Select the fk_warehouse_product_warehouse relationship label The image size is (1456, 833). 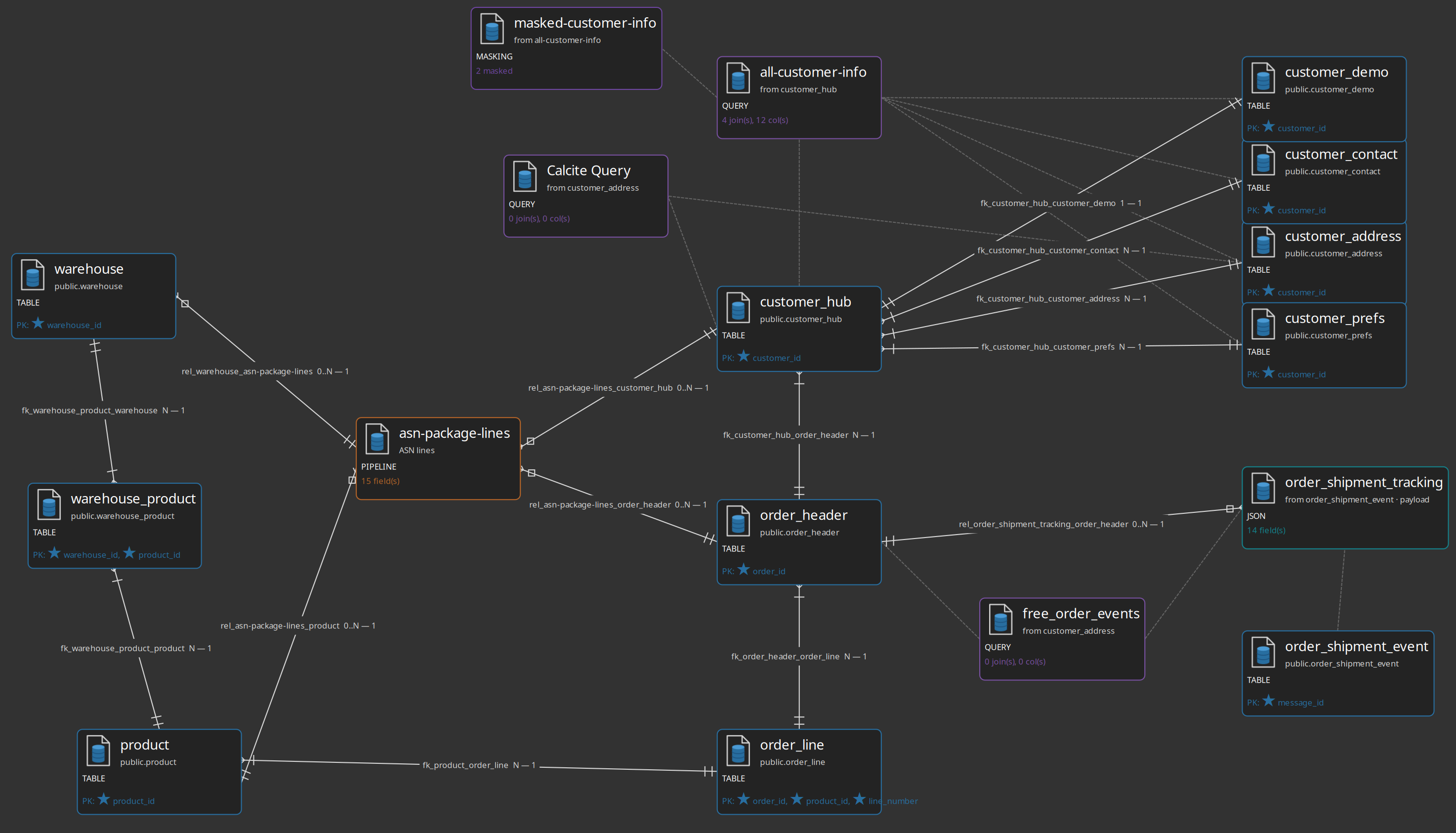point(103,411)
